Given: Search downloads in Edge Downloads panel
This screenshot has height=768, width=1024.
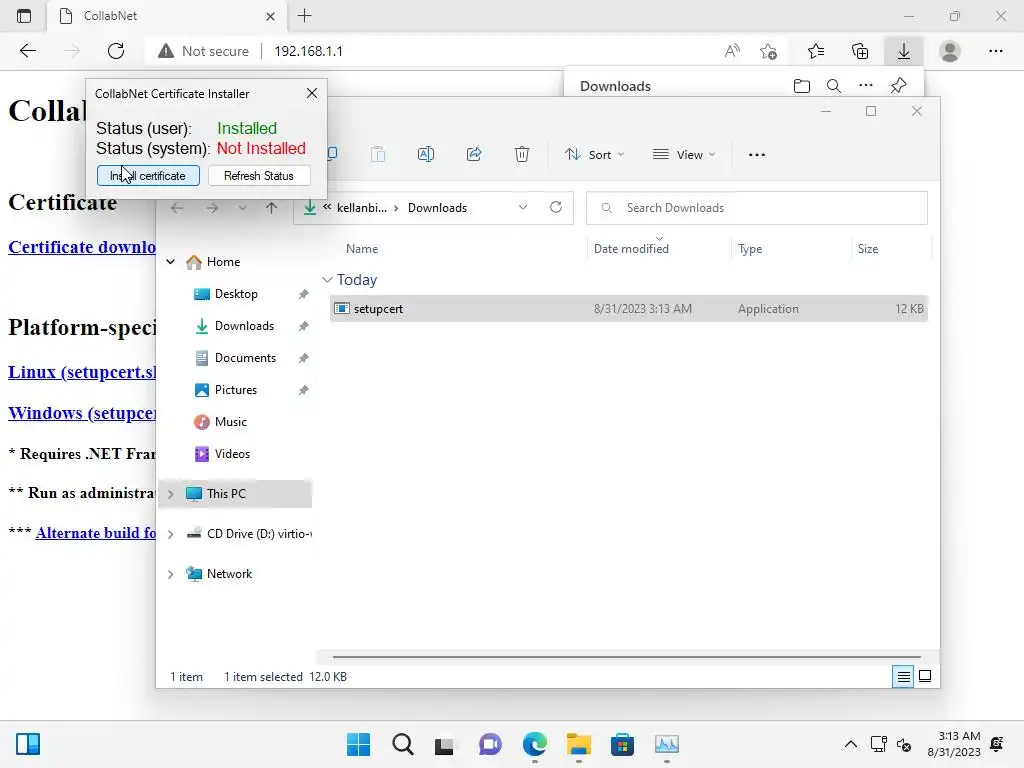Looking at the screenshot, I should click(833, 86).
